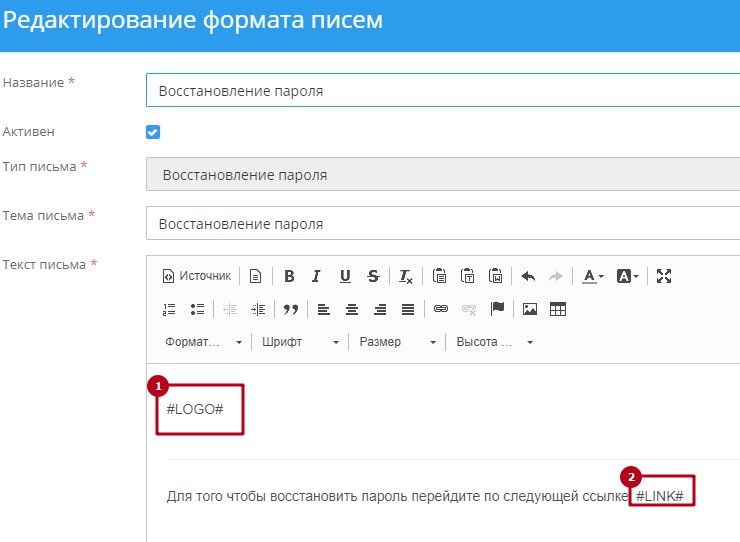740x542 pixels.
Task: Undo the last action
Action: (x=528, y=276)
